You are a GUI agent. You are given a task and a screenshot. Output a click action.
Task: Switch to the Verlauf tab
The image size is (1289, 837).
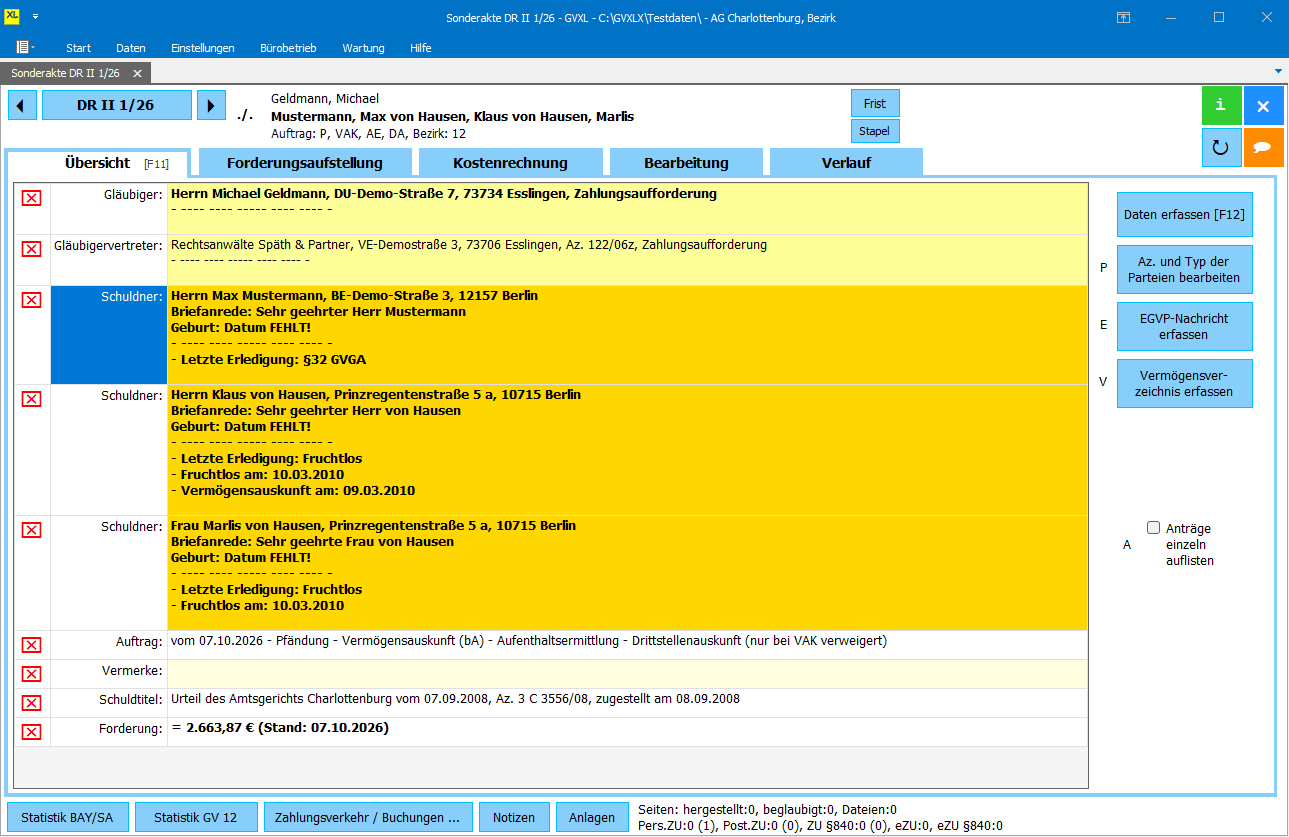point(846,163)
